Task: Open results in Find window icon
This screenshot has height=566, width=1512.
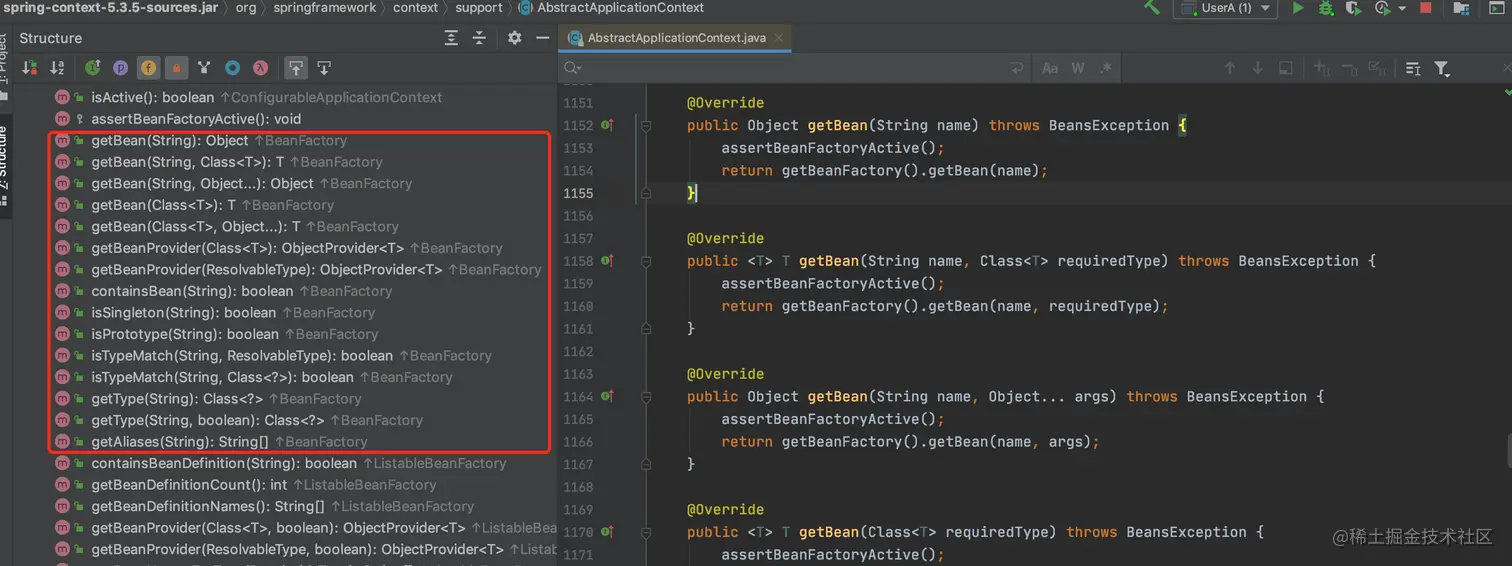Action: pos(1413,68)
